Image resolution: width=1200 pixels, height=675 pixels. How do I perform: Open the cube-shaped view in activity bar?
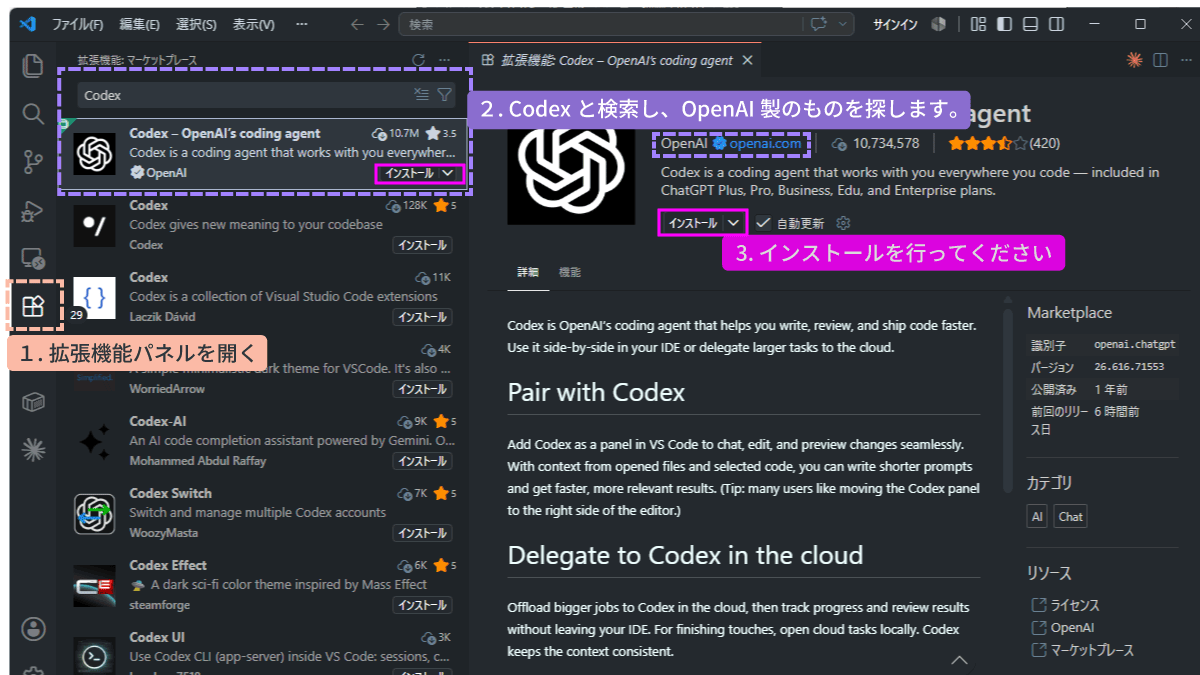point(33,402)
